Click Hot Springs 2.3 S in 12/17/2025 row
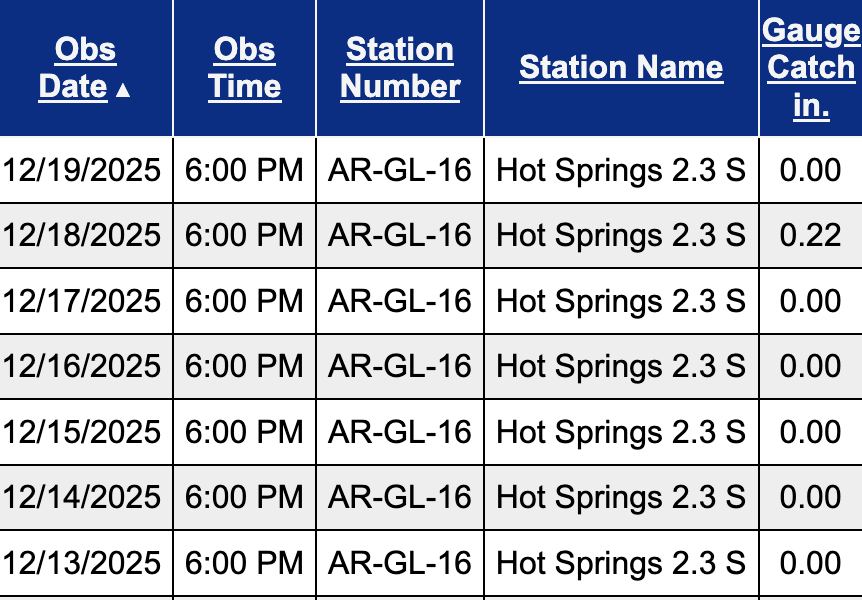Screen dimensions: 862x600 [621, 301]
